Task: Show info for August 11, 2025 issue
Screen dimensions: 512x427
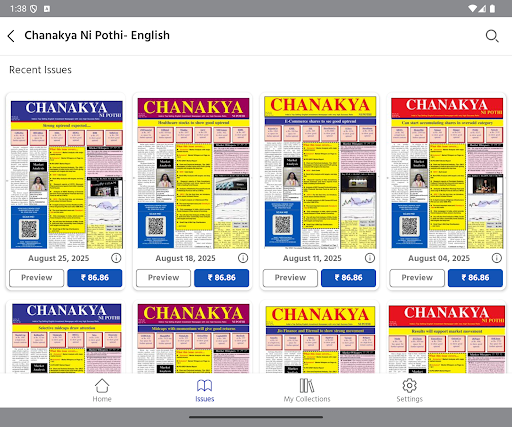Action: tap(370, 258)
